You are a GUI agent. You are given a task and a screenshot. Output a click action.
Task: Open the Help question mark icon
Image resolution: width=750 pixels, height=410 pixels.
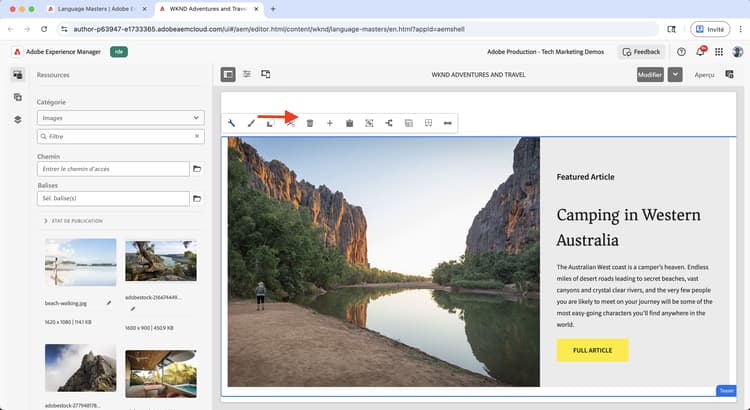(x=682, y=52)
